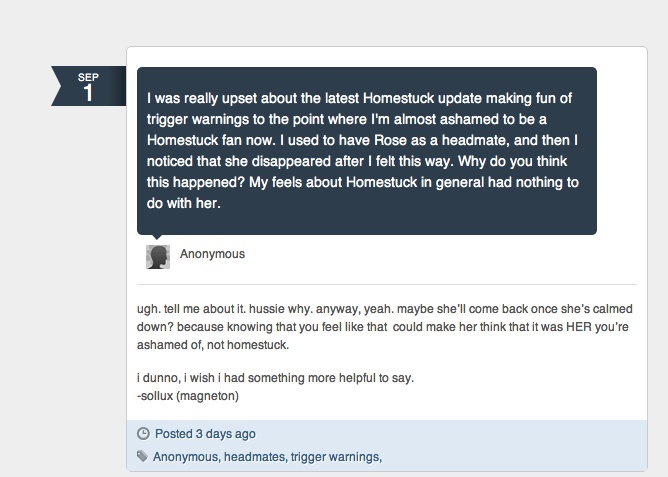Click the clock icon beside Posted
The width and height of the screenshot is (668, 477).
pyautogui.click(x=143, y=434)
